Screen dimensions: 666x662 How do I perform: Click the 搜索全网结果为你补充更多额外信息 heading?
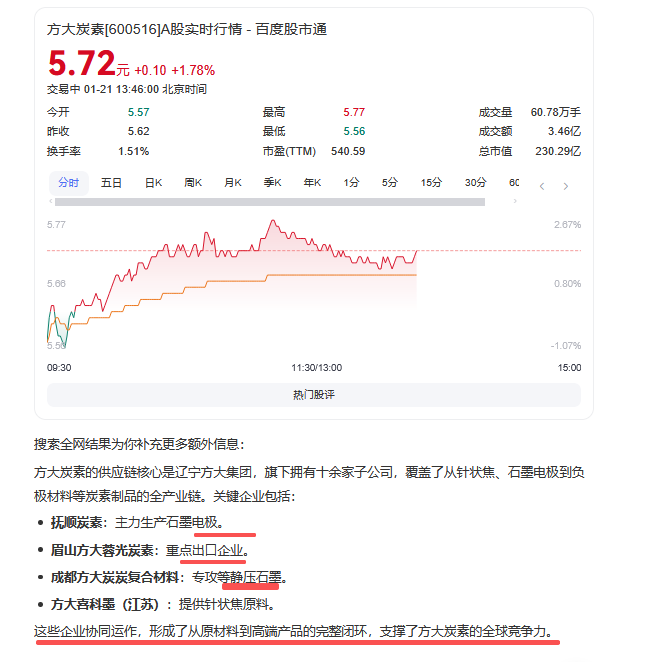click(x=140, y=445)
